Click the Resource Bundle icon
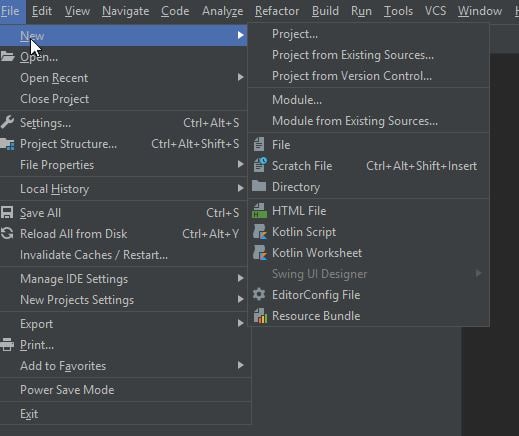 pyautogui.click(x=260, y=316)
